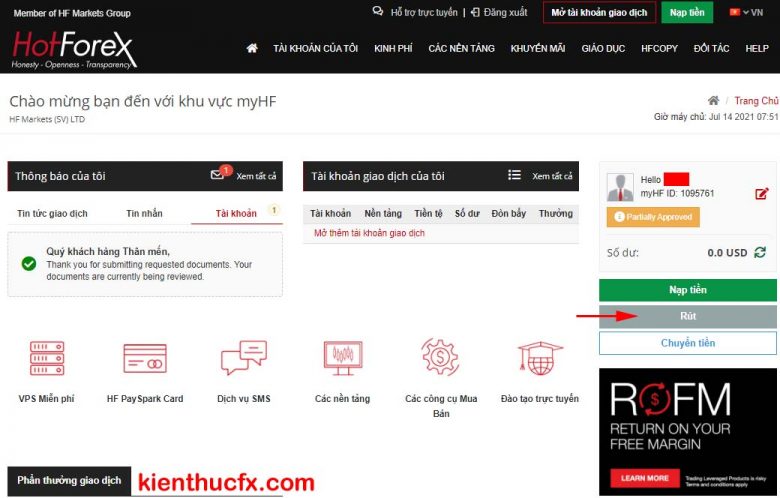The height and width of the screenshot is (498, 780).
Task: Click the LEARN MORE button on ROFM banner
Action: [645, 478]
